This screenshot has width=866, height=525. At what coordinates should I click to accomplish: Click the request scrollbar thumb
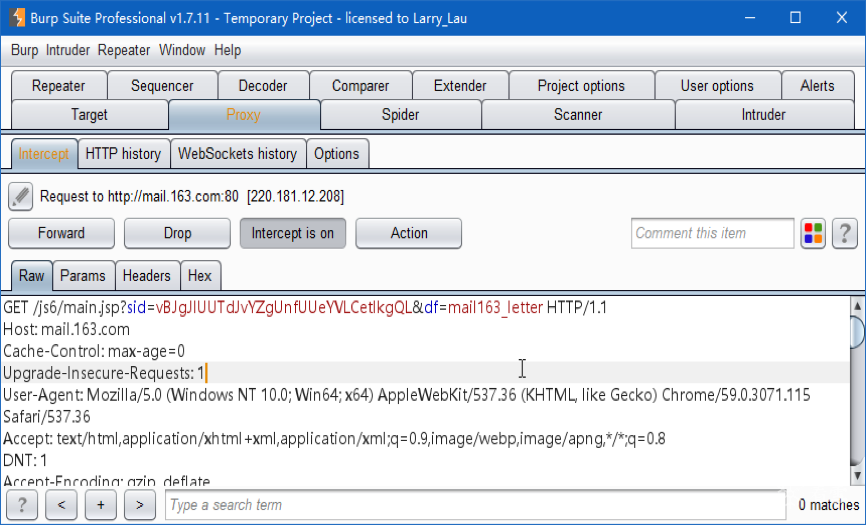857,331
